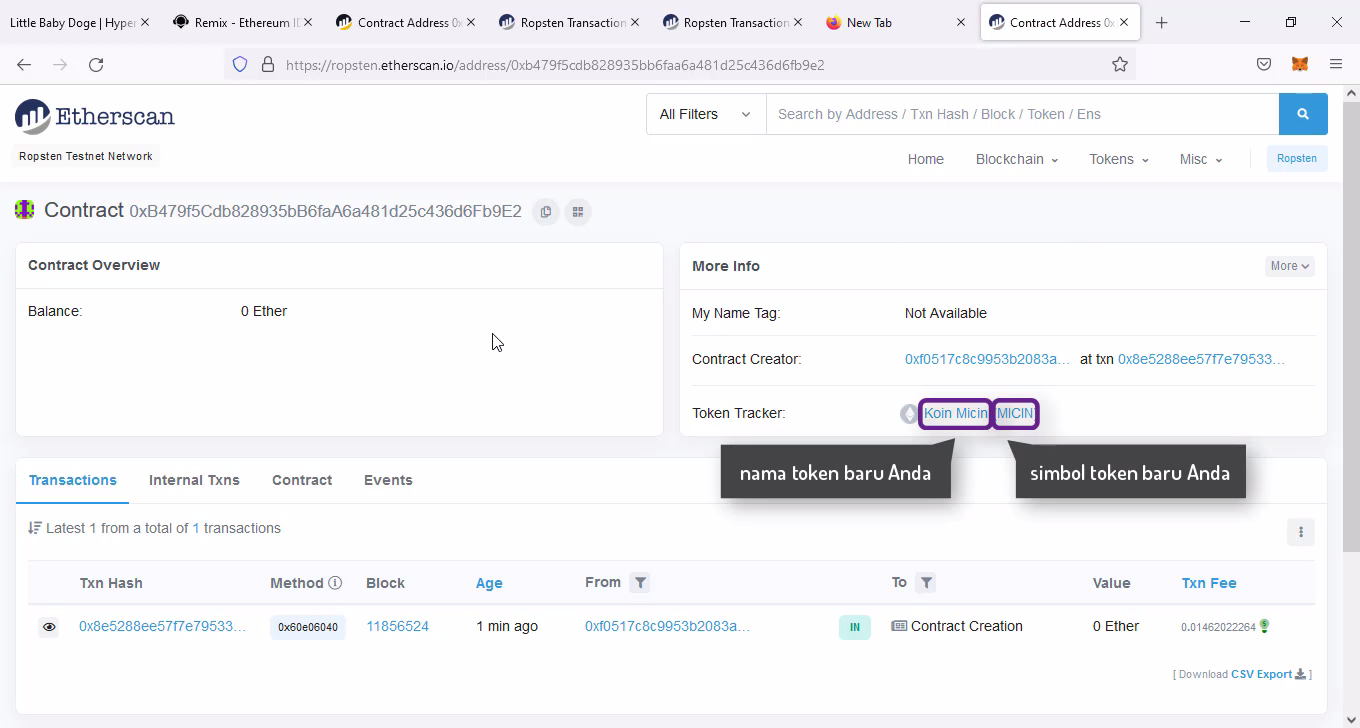The width and height of the screenshot is (1360, 728).
Task: Bookmark this page with the star icon
Action: pyautogui.click(x=1120, y=64)
